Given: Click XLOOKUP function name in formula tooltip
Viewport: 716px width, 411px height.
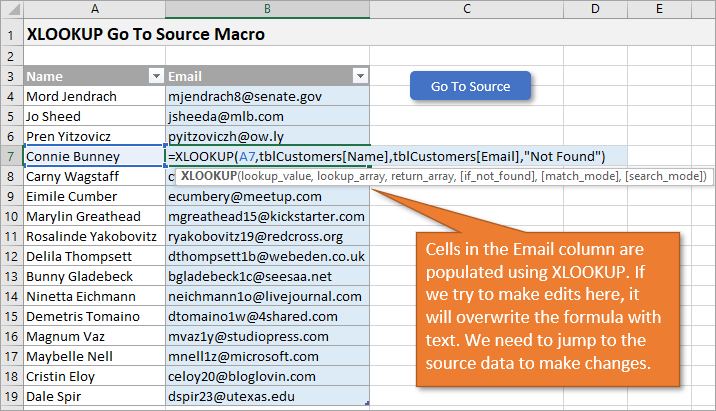Looking at the screenshot, I should coord(209,176).
